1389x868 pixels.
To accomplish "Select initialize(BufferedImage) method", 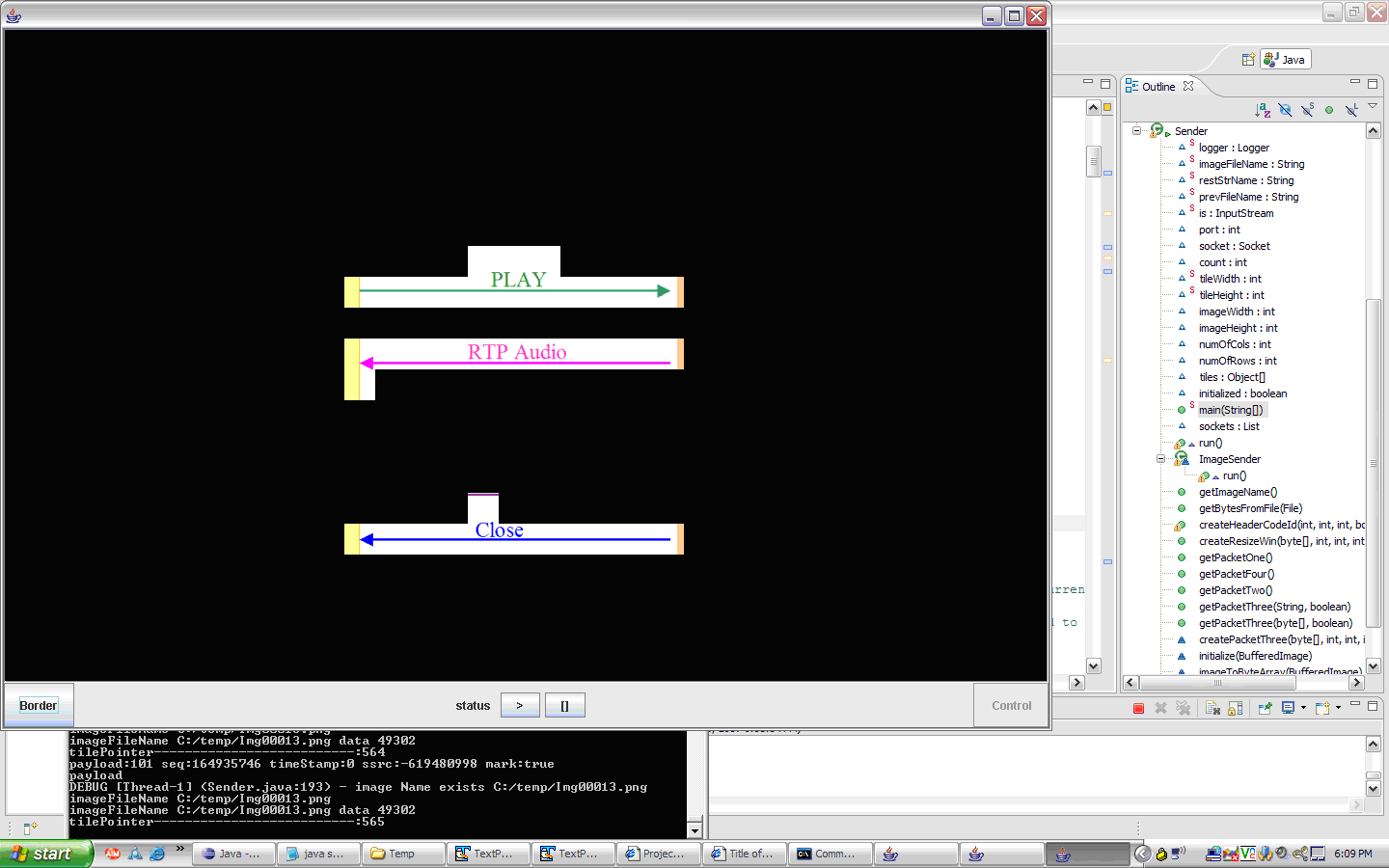I will (1255, 656).
